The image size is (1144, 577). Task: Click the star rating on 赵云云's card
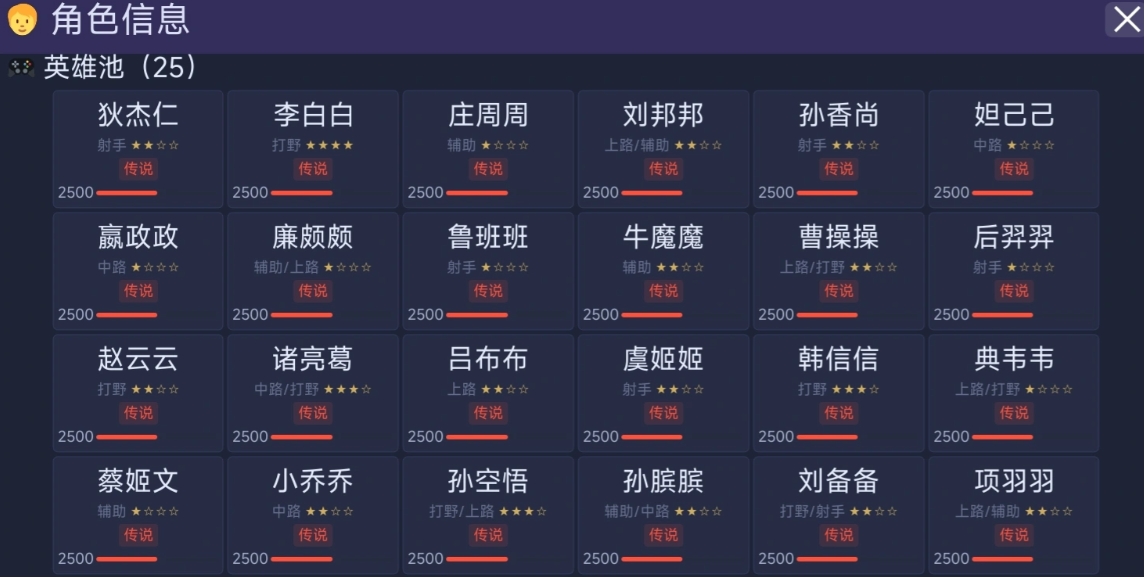[x=155, y=389]
